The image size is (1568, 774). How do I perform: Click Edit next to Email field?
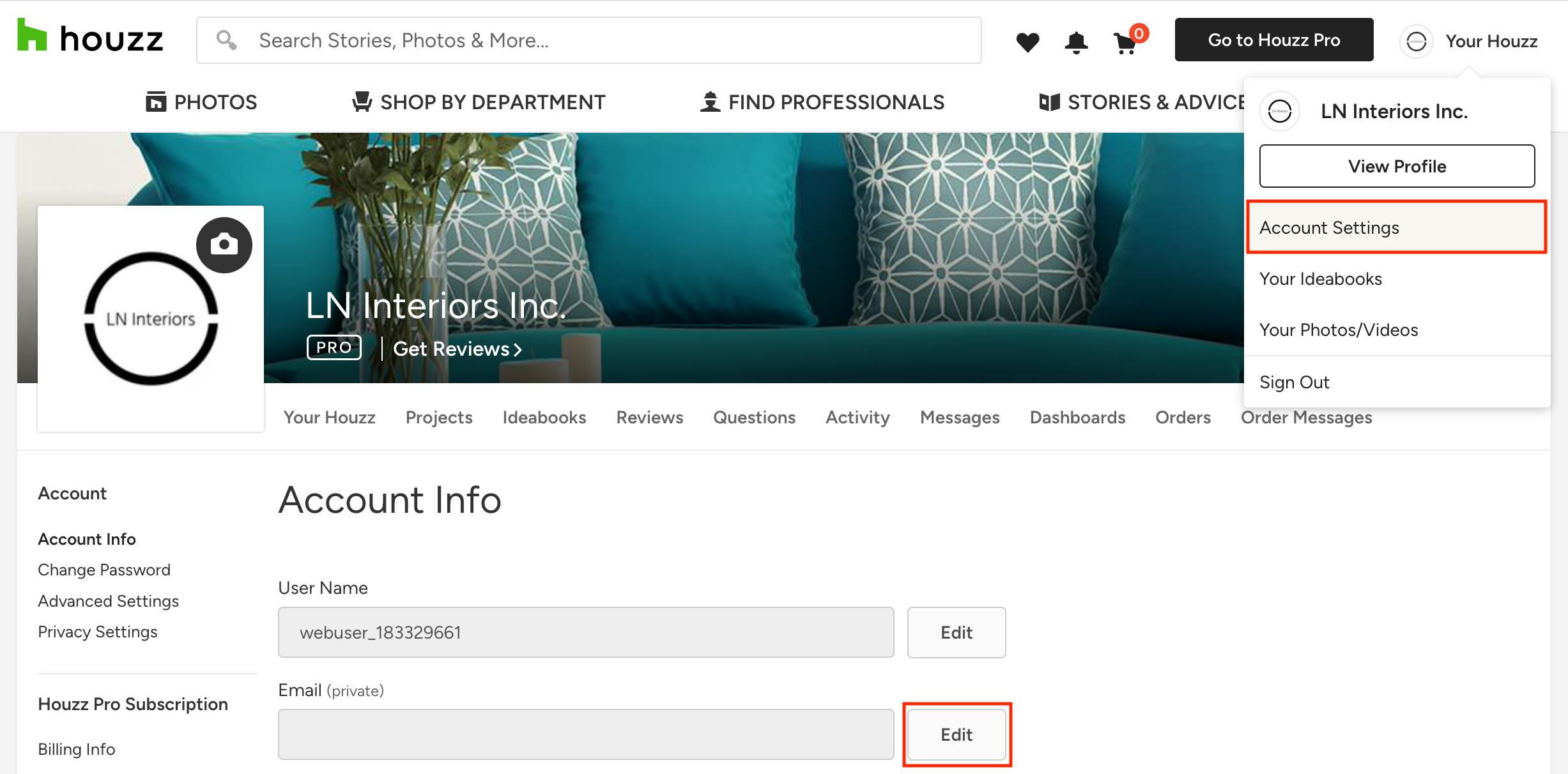(x=956, y=734)
